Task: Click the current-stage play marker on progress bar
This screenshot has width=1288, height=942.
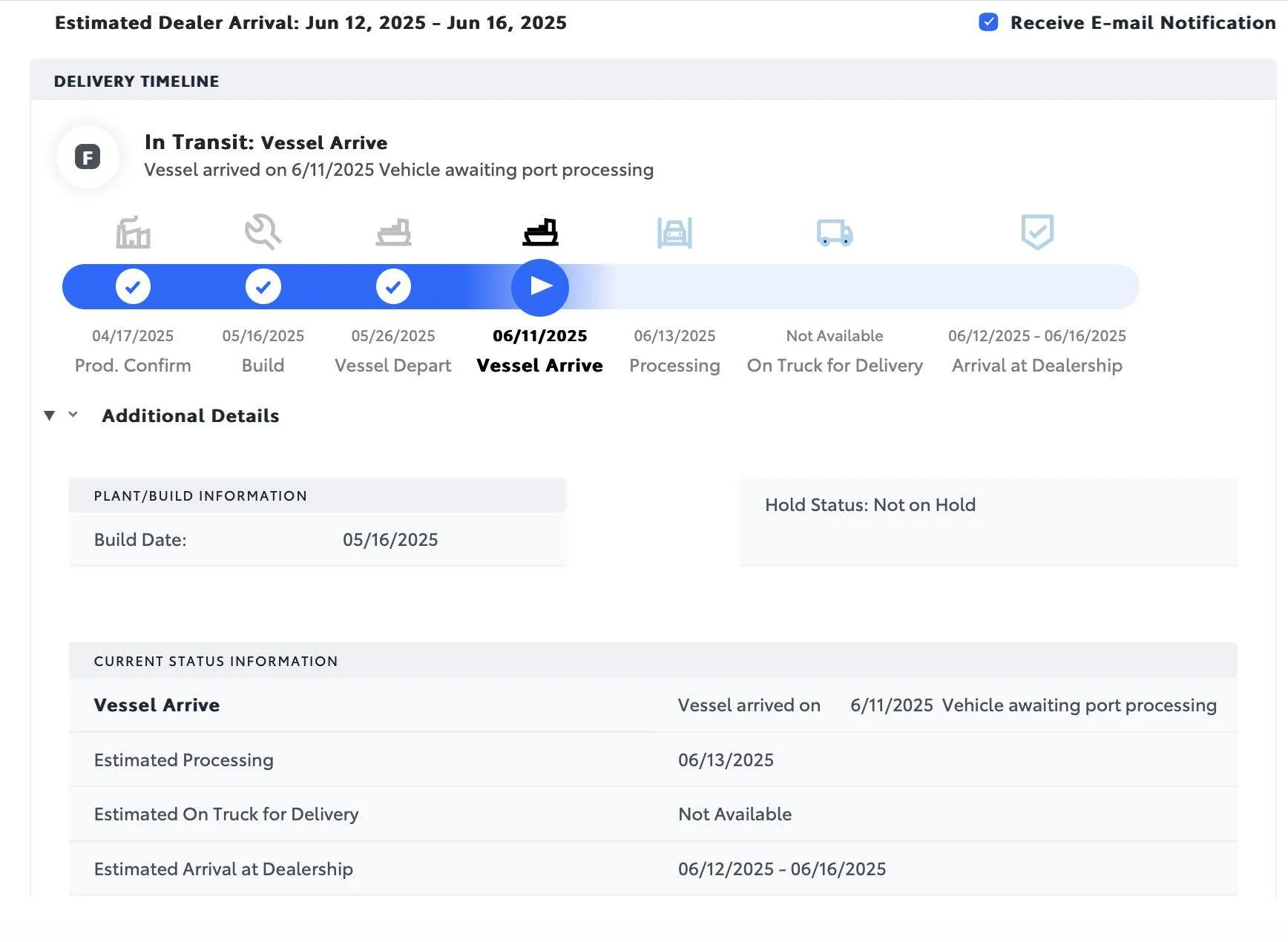Action: pos(540,287)
